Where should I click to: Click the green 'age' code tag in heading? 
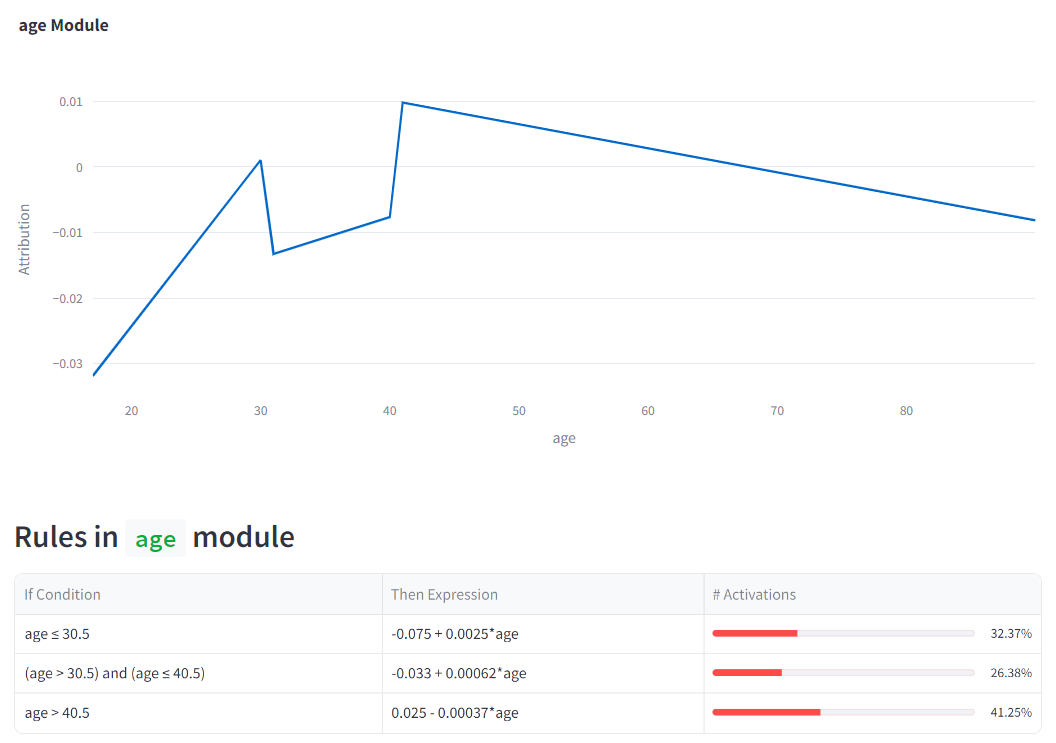[156, 538]
